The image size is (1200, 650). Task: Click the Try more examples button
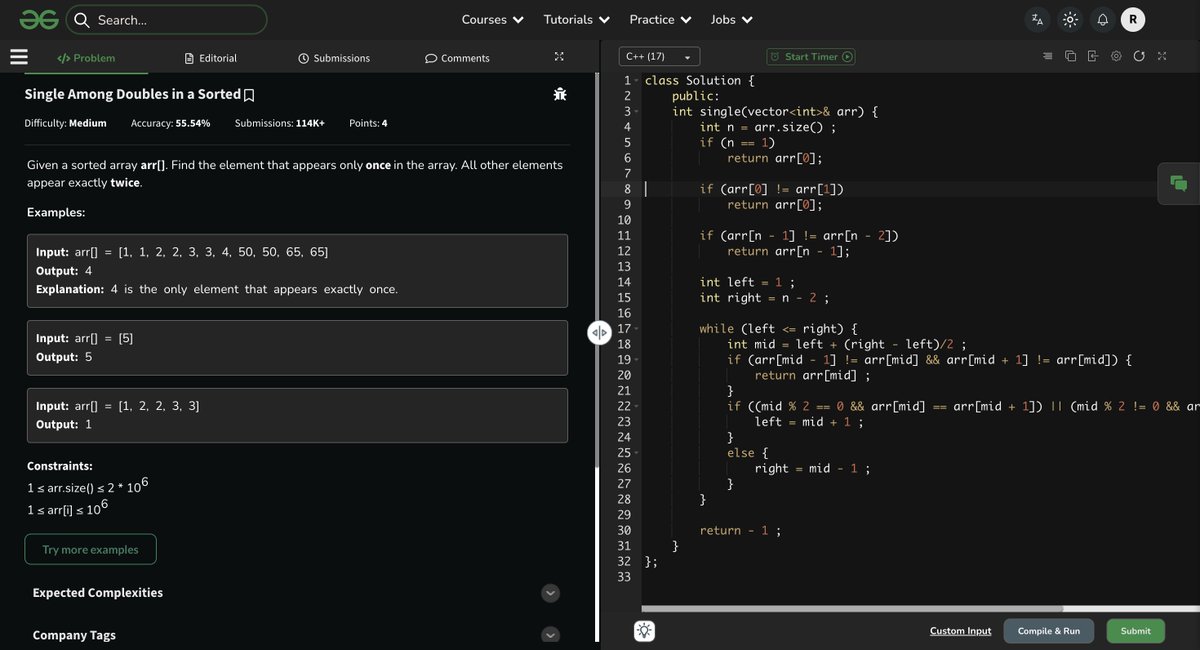coord(90,549)
